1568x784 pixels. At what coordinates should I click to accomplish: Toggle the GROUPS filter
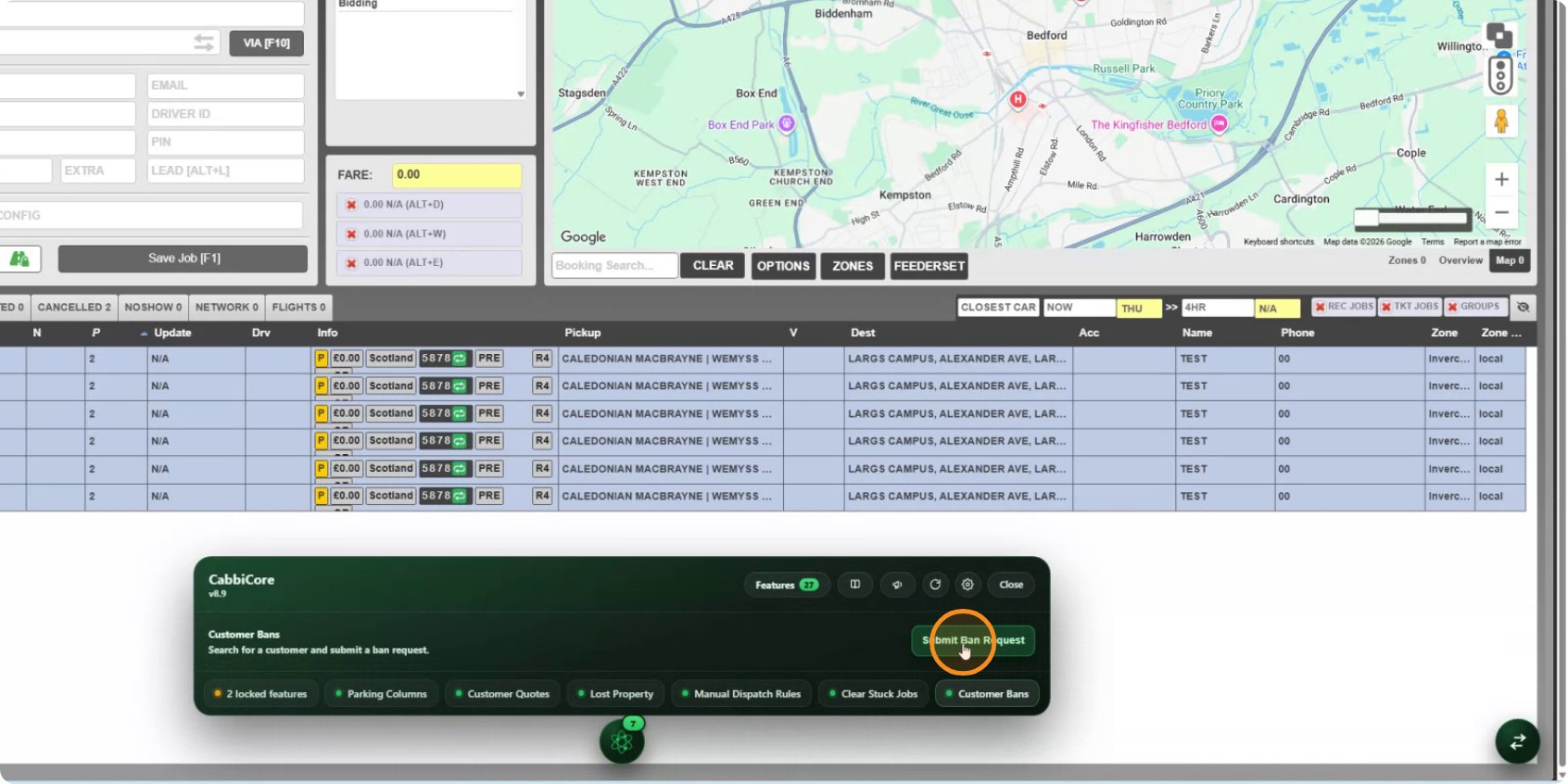coord(1474,307)
